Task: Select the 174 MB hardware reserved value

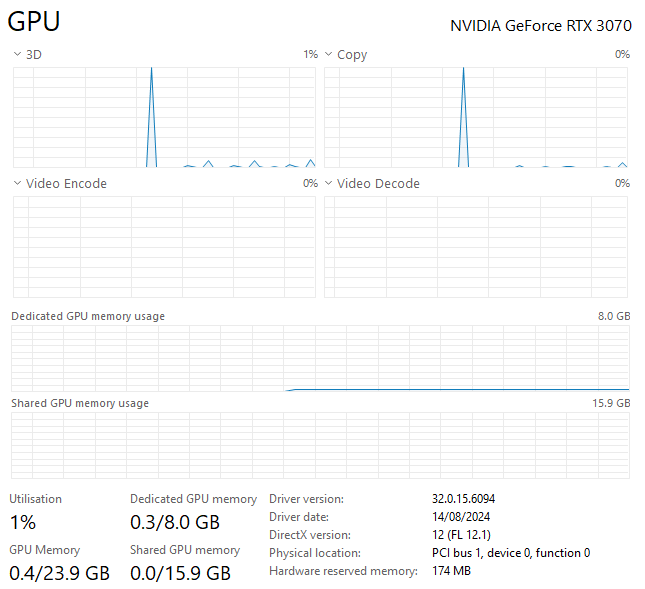Action: click(451, 571)
